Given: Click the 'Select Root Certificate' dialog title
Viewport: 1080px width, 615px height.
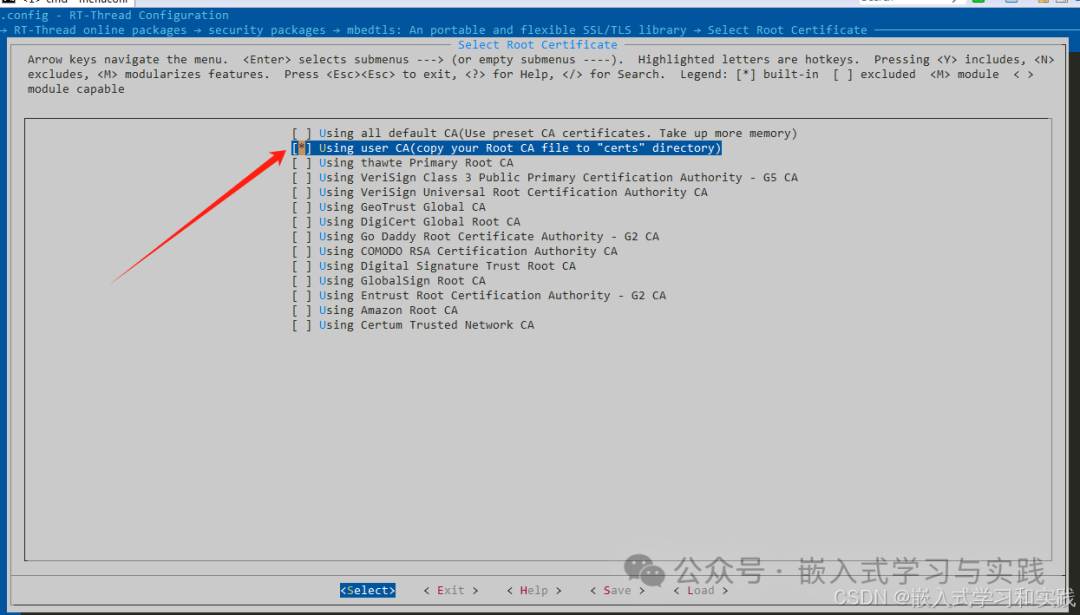Looking at the screenshot, I should pos(538,45).
